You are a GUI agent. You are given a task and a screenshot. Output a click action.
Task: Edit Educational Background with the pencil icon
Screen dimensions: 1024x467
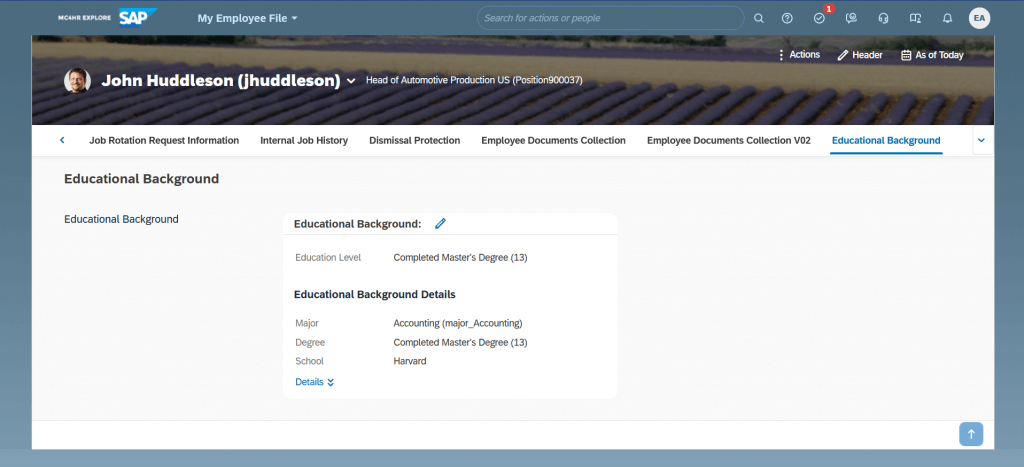pos(440,223)
